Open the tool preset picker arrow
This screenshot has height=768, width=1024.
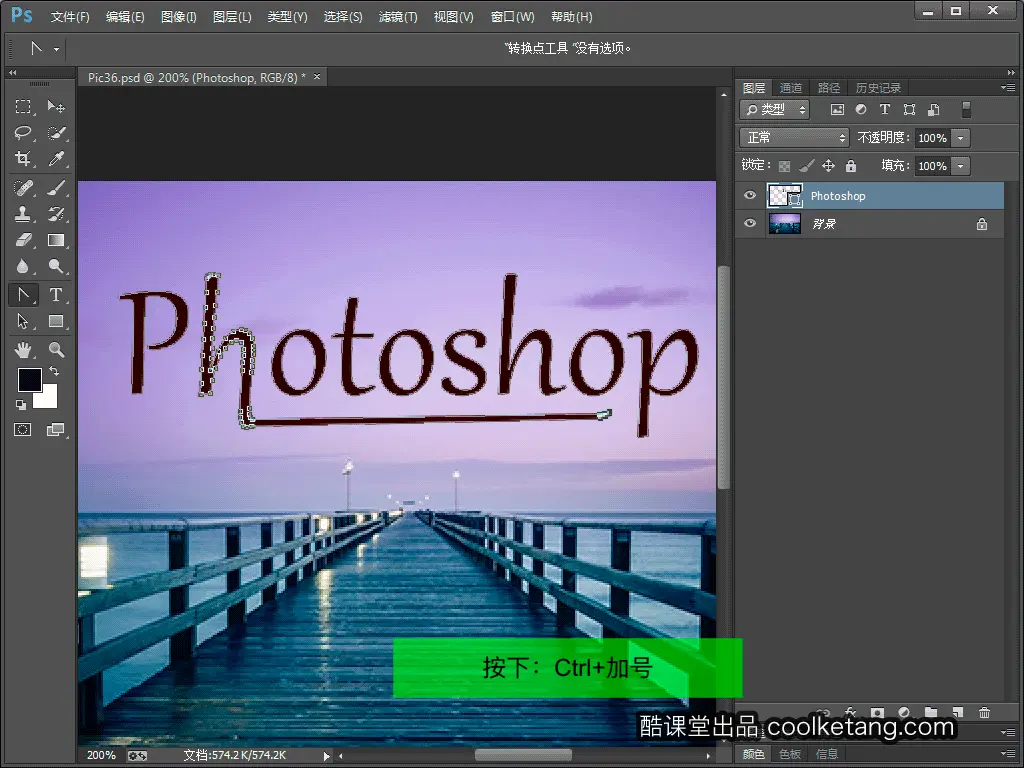coord(56,49)
